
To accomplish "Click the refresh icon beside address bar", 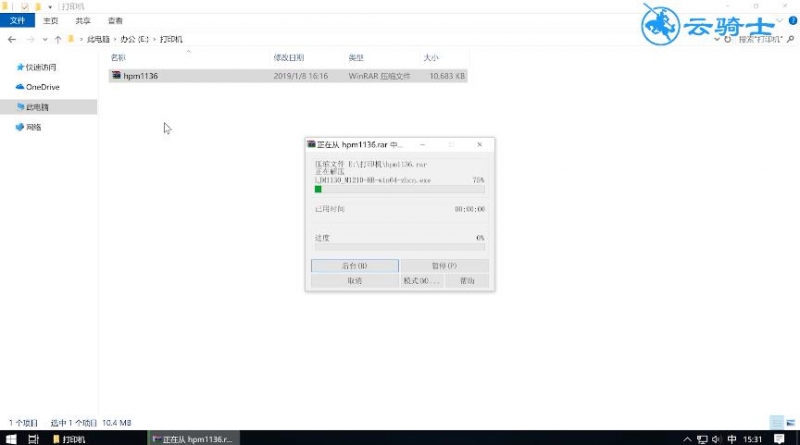I will [x=728, y=39].
